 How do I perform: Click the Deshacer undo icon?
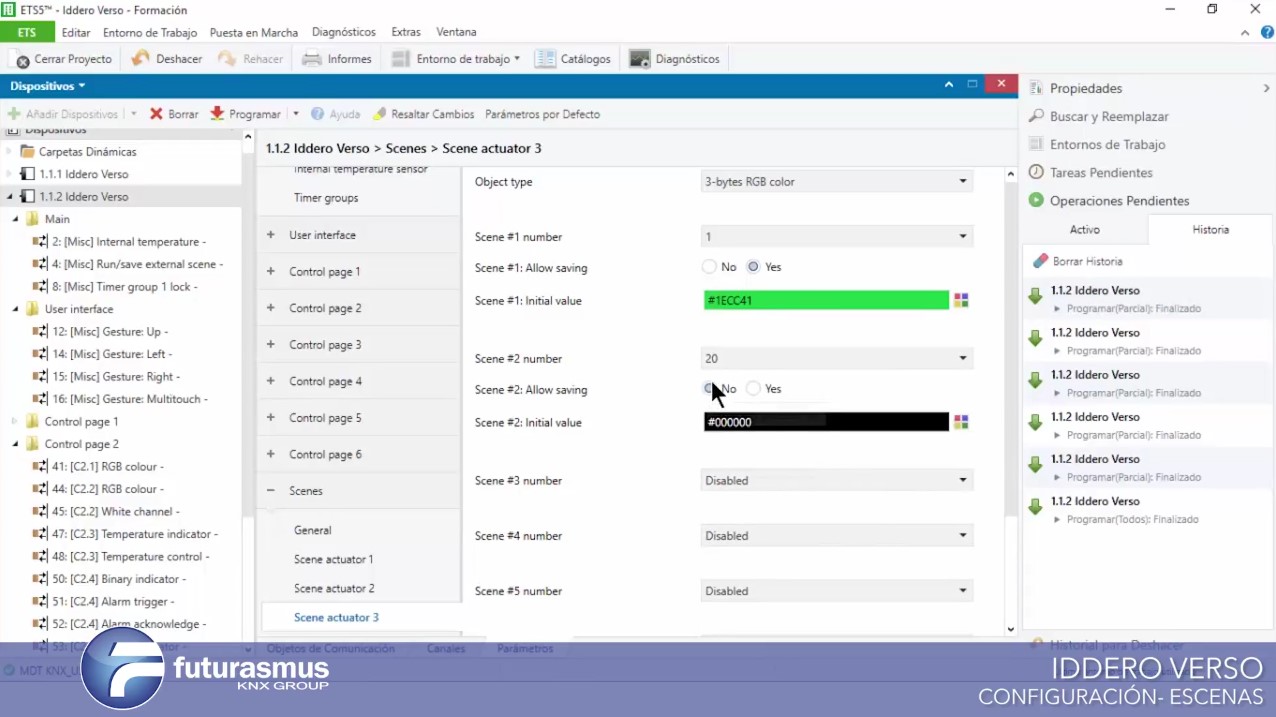141,59
